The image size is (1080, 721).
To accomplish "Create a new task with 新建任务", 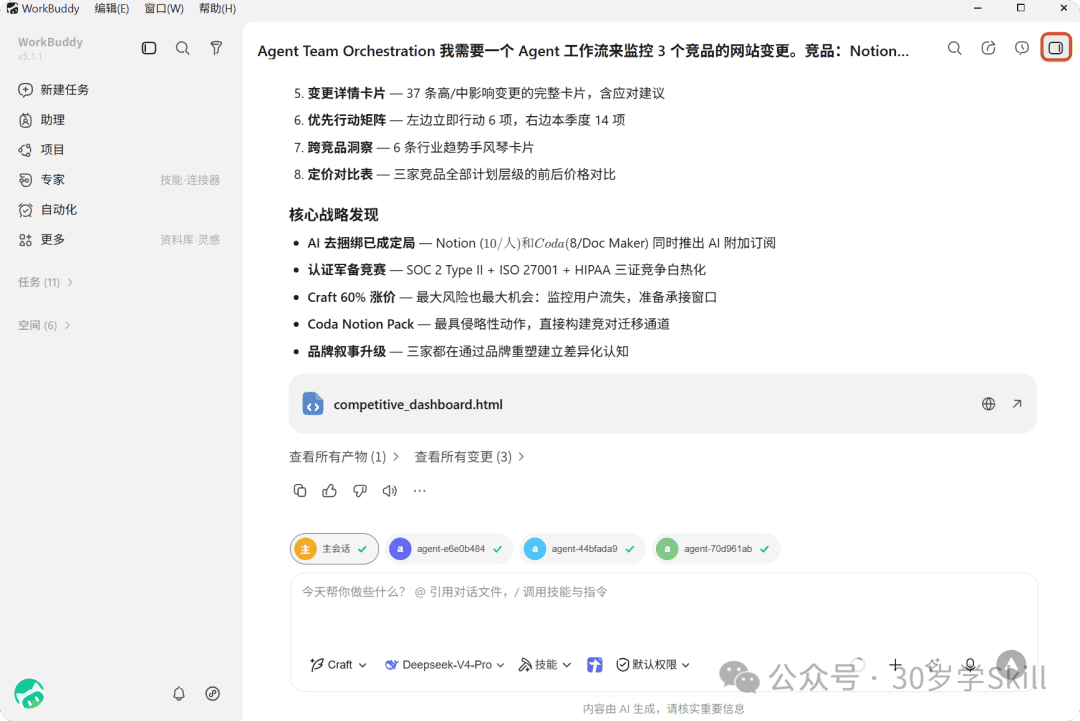I will pos(54,90).
